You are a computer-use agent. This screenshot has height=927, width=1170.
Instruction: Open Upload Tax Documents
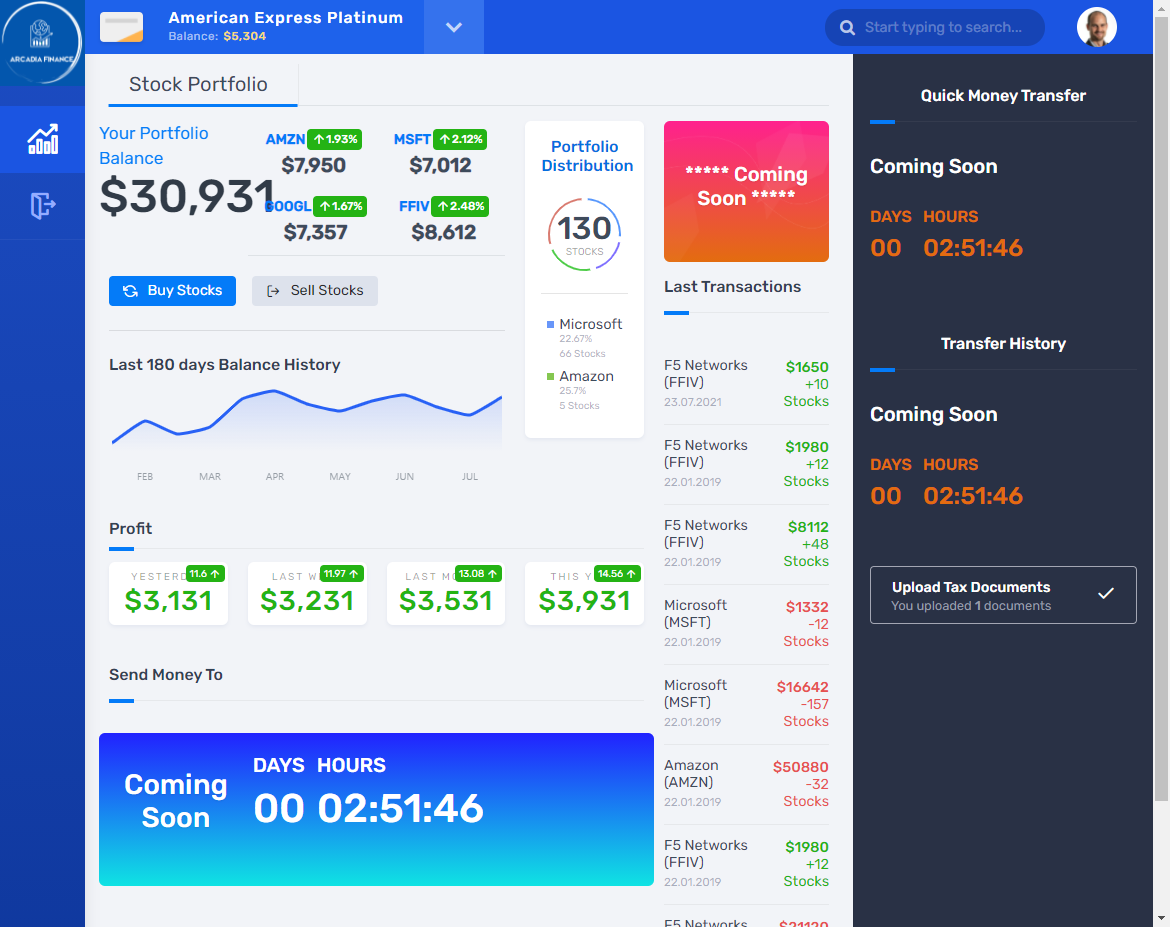(1003, 595)
